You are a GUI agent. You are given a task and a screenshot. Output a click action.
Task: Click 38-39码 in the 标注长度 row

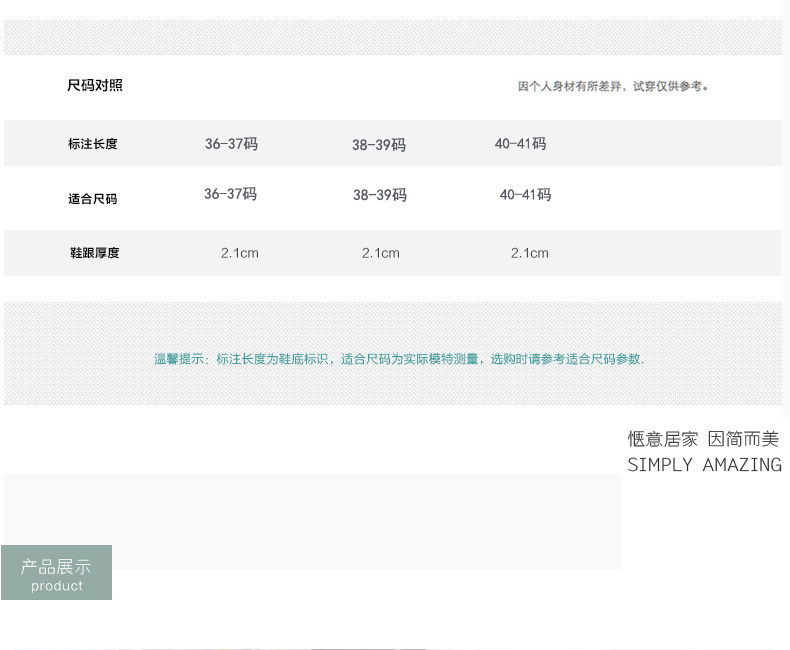[x=379, y=145]
